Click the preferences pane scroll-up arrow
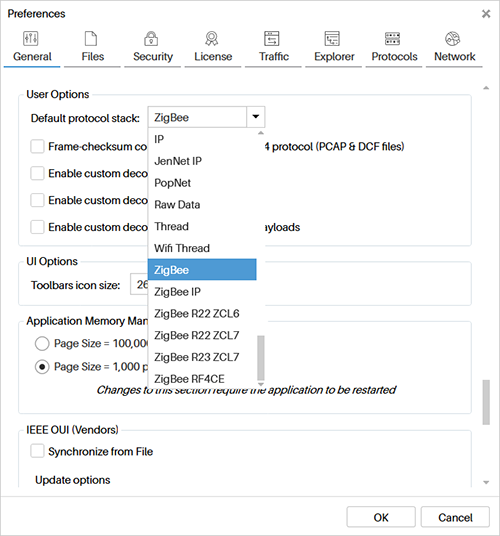The width and height of the screenshot is (500, 536). tap(486, 88)
